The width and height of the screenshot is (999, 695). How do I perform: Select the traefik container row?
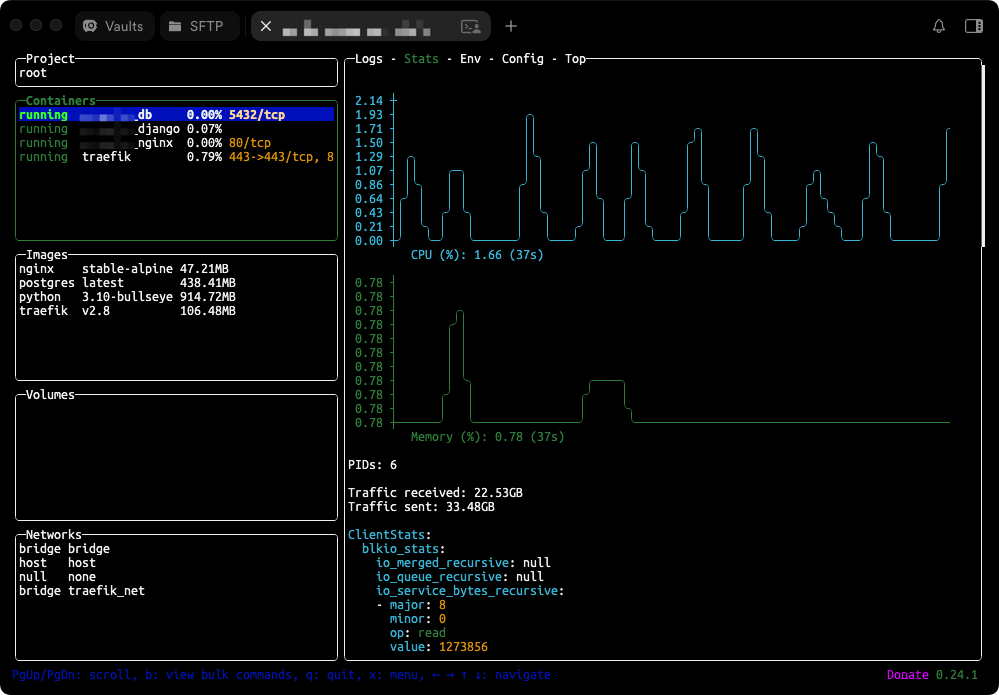[x=175, y=157]
